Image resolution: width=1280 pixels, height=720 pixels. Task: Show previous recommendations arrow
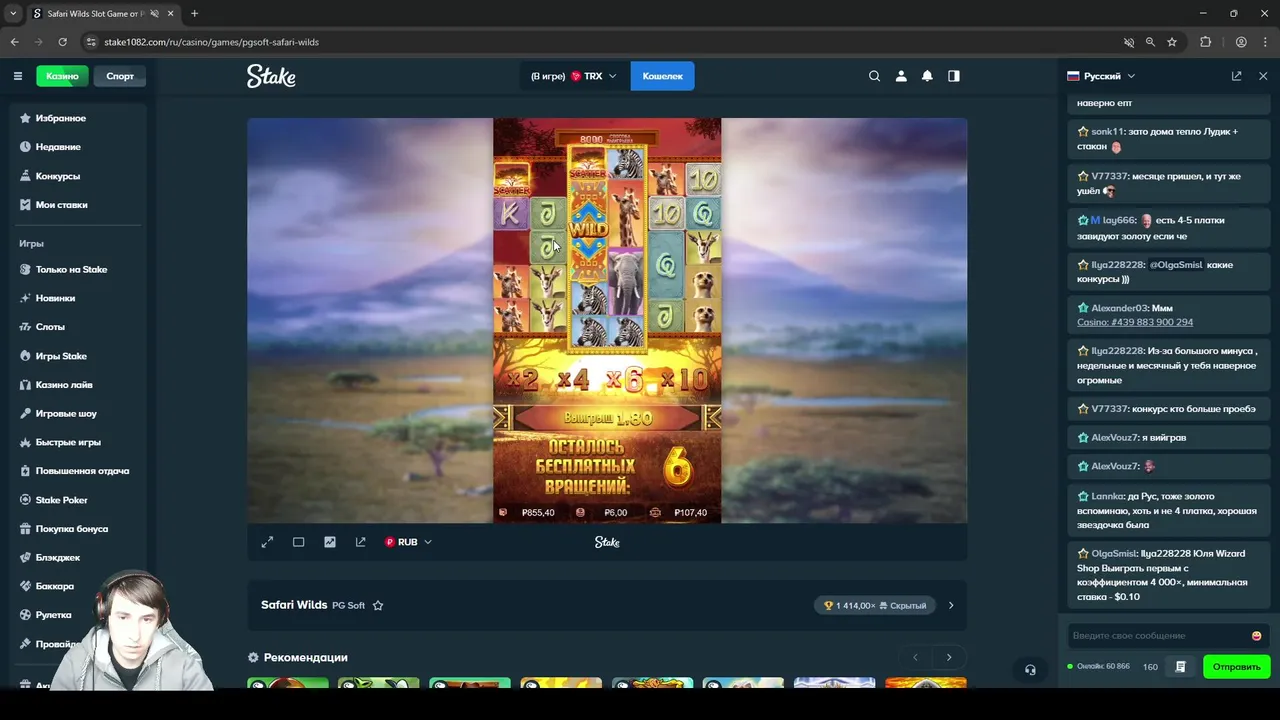pyautogui.click(x=915, y=657)
